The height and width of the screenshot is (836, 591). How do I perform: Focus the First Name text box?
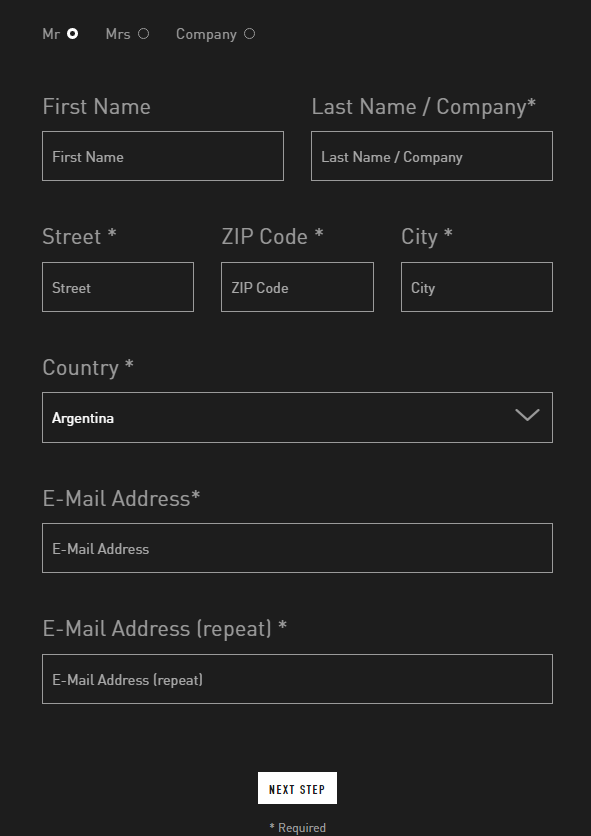point(163,156)
